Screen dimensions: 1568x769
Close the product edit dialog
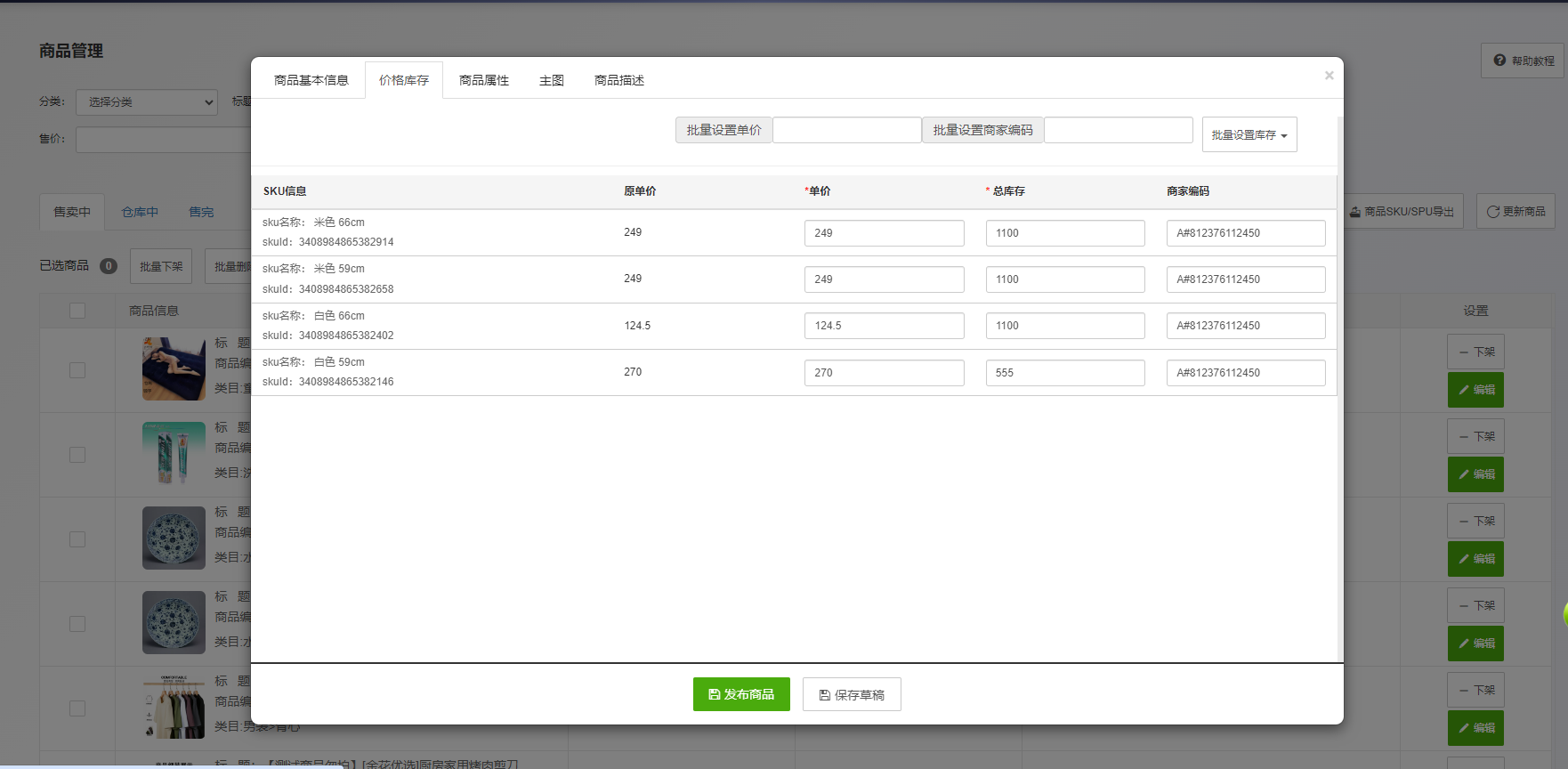point(1329,76)
